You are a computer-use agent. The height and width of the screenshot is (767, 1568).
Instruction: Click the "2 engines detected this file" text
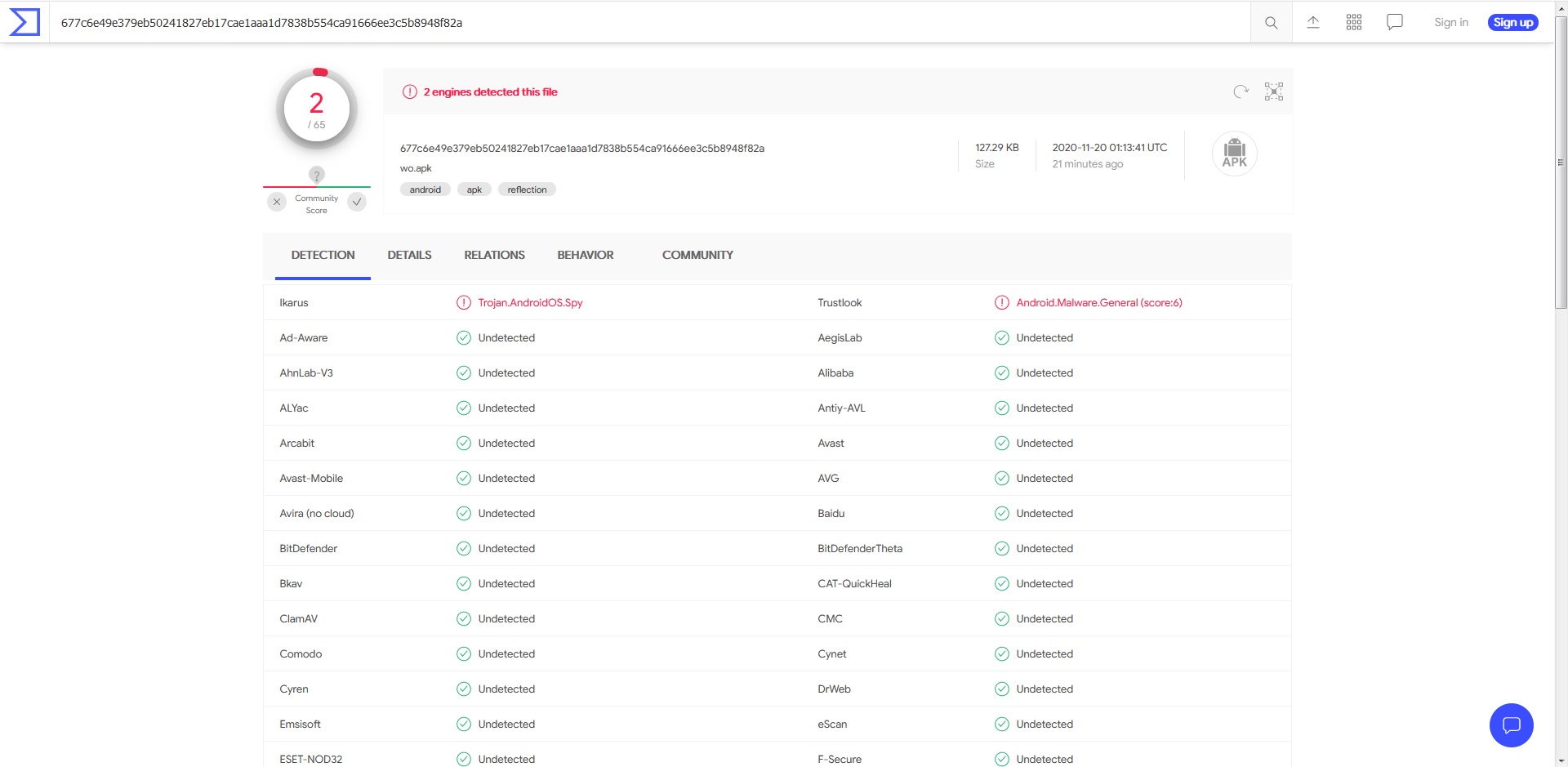490,92
